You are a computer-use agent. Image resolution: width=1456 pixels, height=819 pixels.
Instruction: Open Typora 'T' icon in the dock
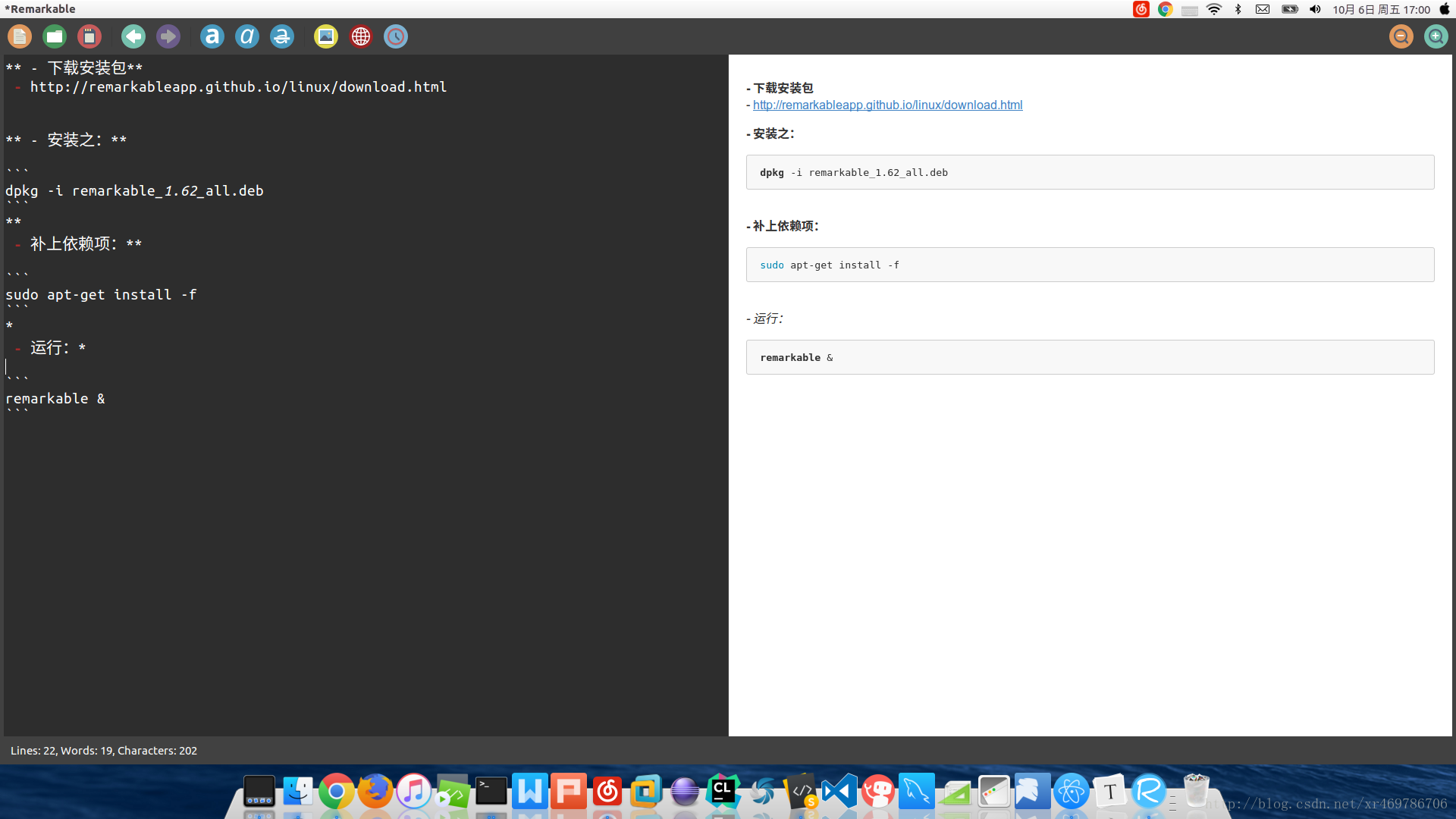tap(1110, 792)
